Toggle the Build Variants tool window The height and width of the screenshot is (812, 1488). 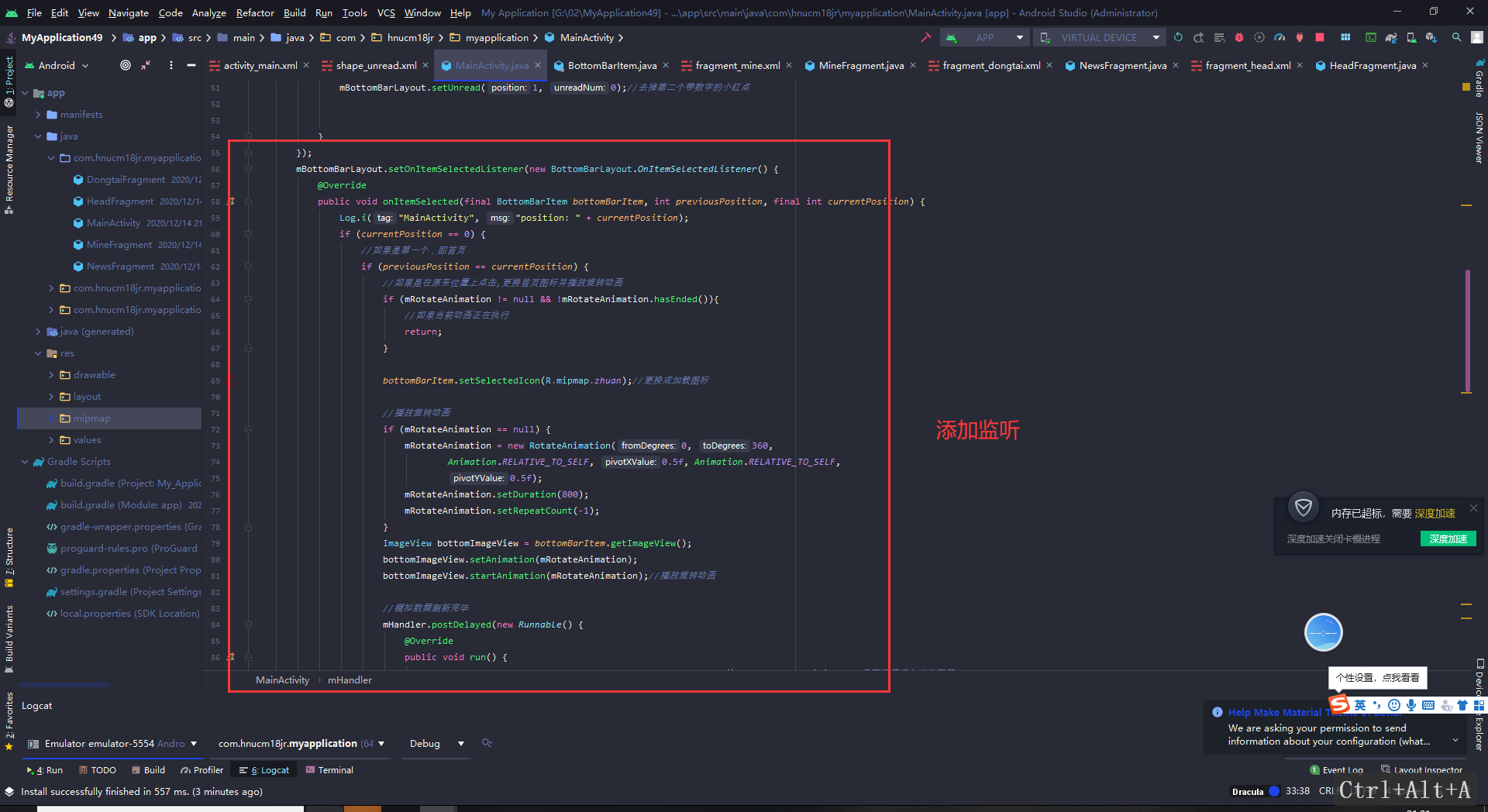tap(9, 638)
